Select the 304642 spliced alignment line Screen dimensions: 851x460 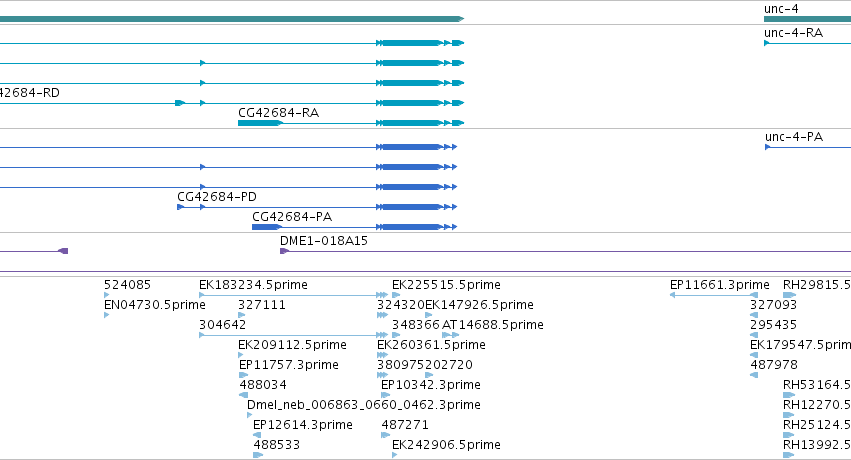point(293,335)
